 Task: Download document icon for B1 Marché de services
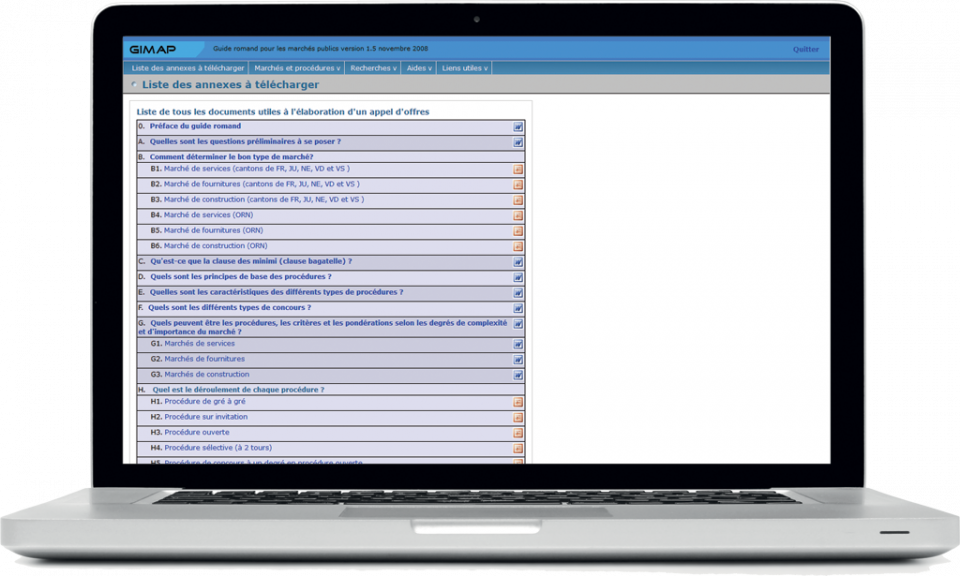click(518, 169)
